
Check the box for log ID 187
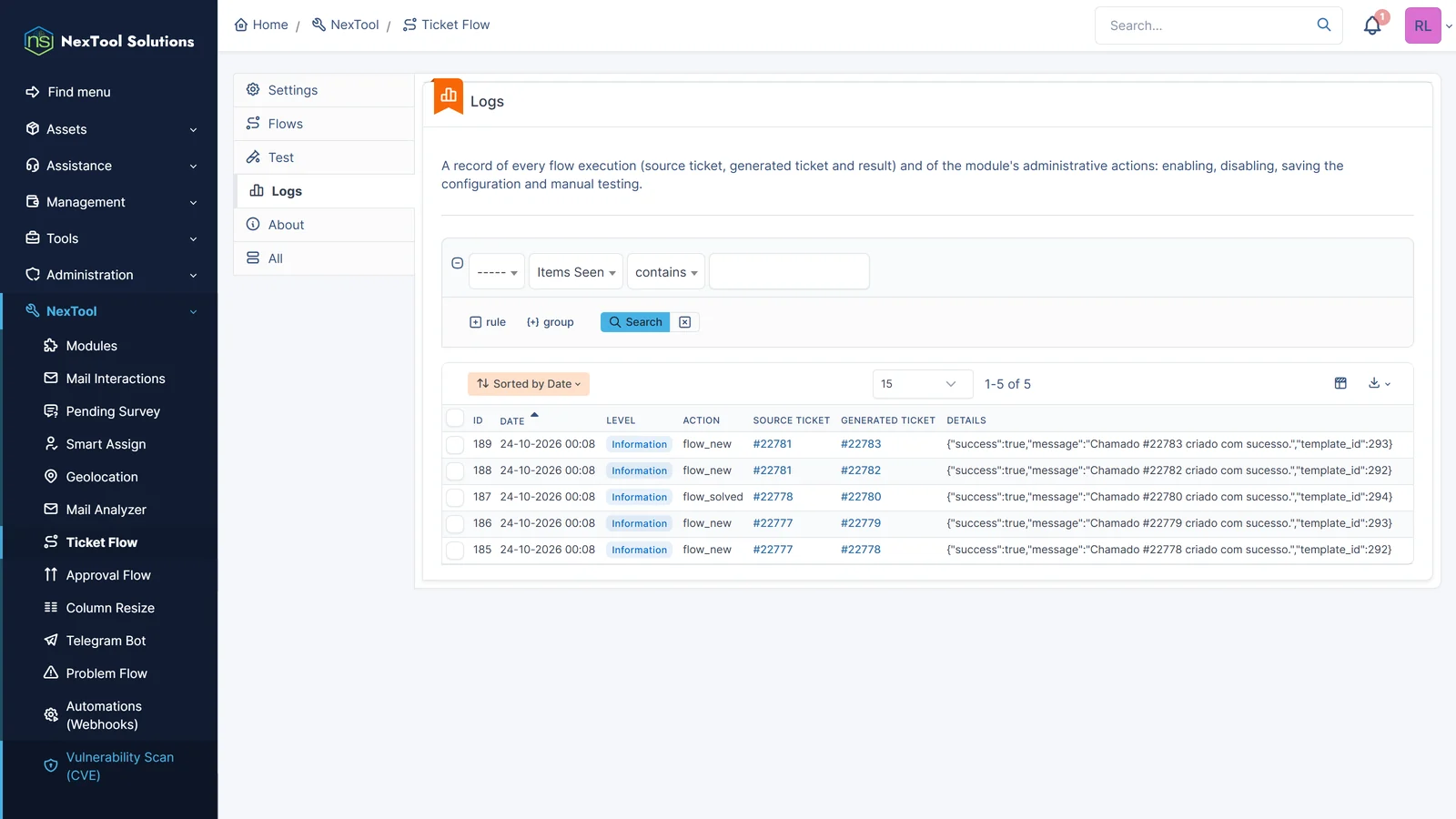(455, 498)
